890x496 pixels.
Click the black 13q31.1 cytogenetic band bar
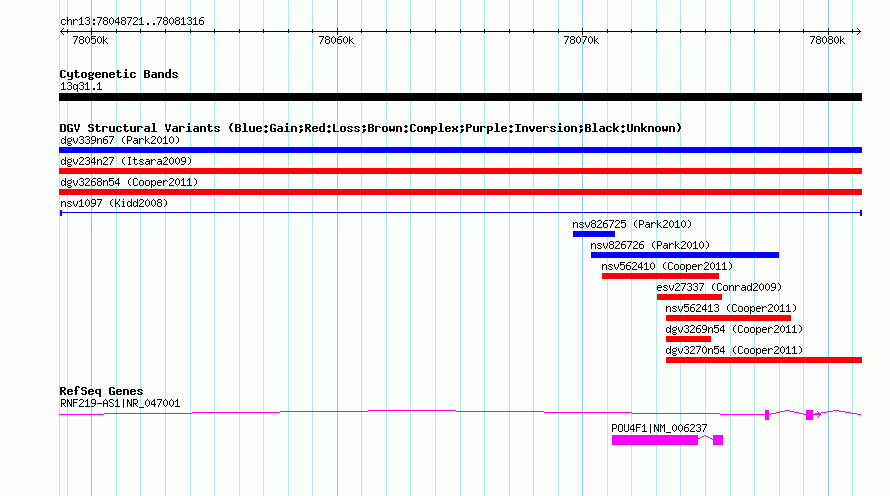pyautogui.click(x=460, y=97)
